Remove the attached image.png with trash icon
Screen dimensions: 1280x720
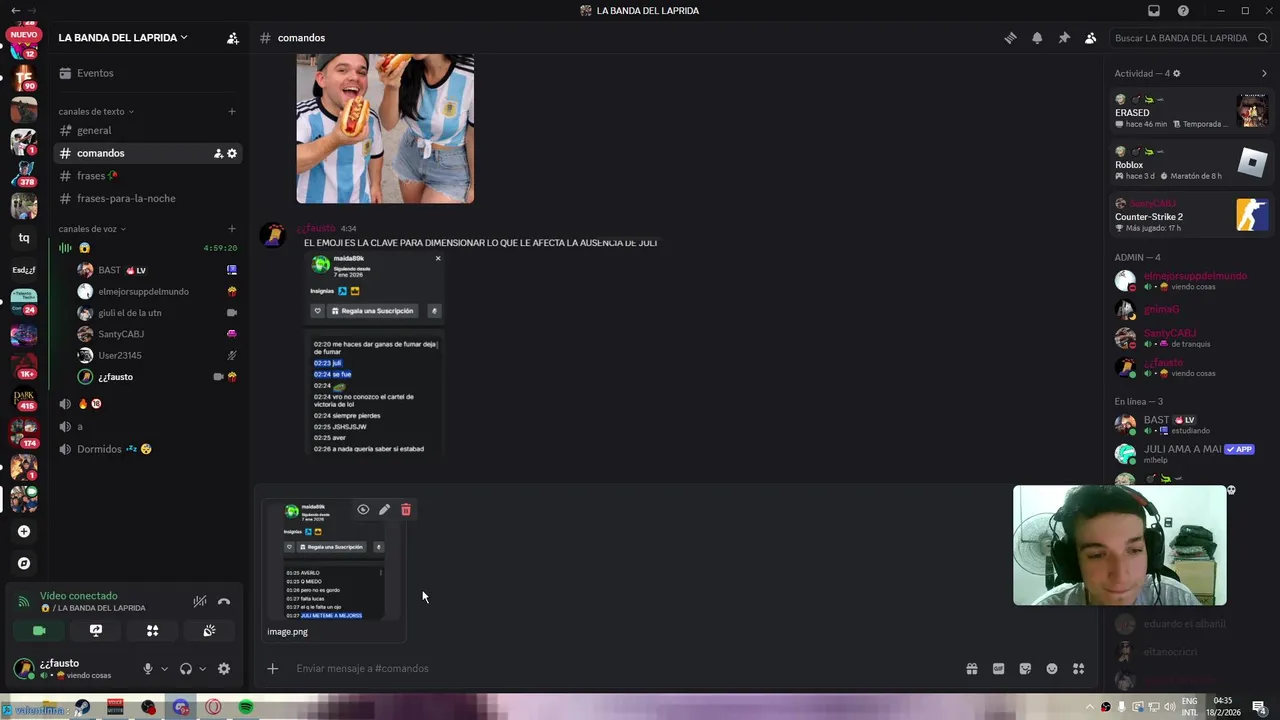coord(406,510)
